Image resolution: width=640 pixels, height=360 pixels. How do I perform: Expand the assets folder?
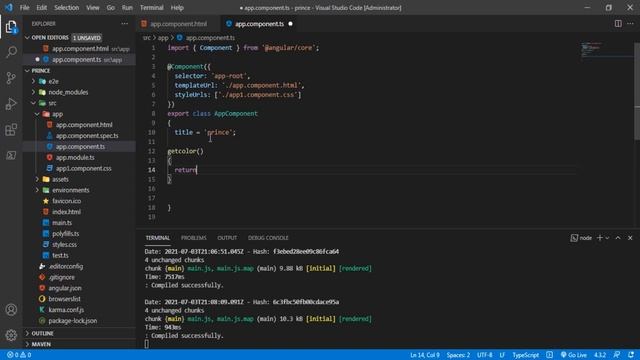coord(37,179)
